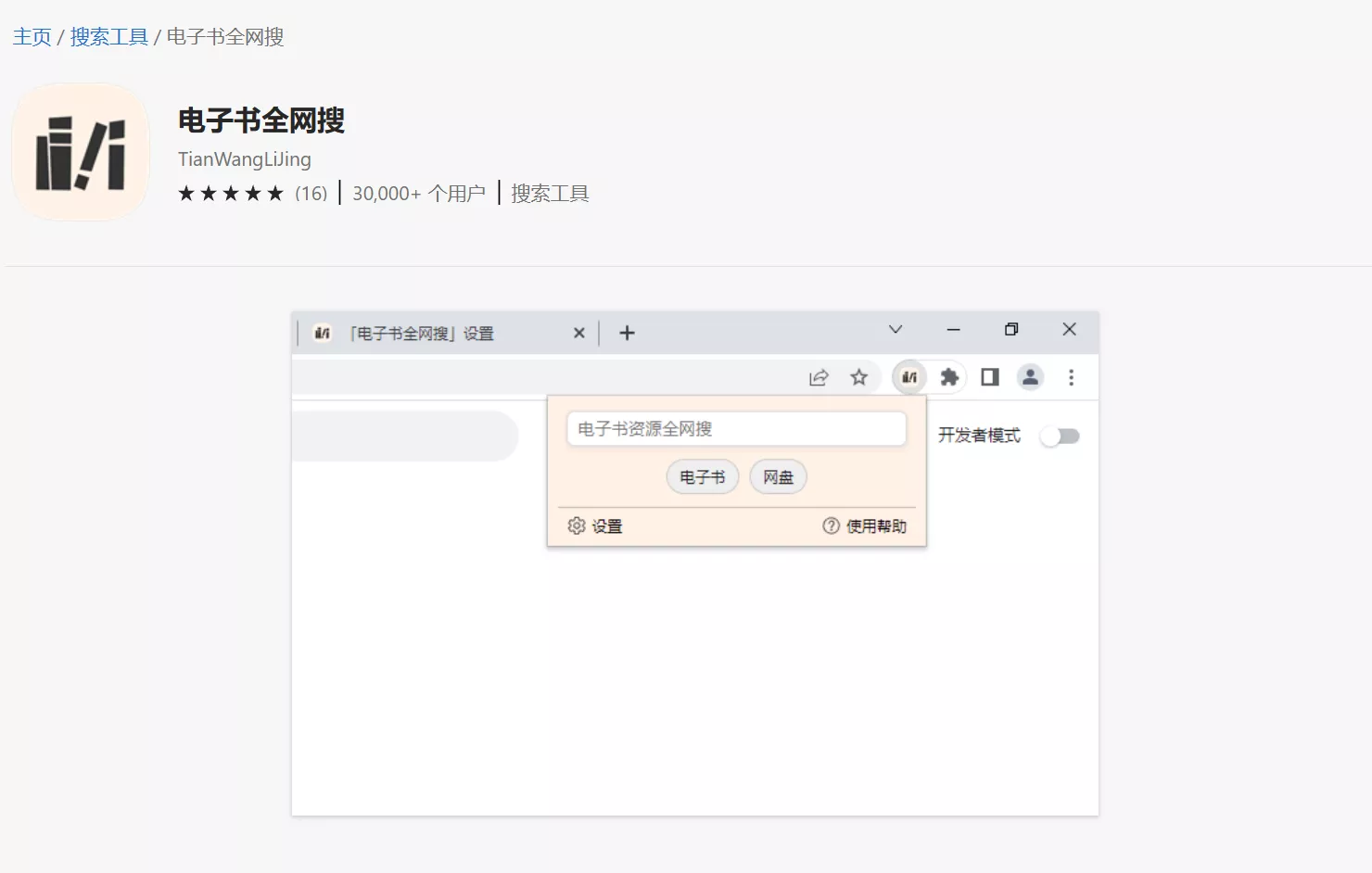1372x873 pixels.
Task: Click the 电子书 search button
Action: (703, 477)
